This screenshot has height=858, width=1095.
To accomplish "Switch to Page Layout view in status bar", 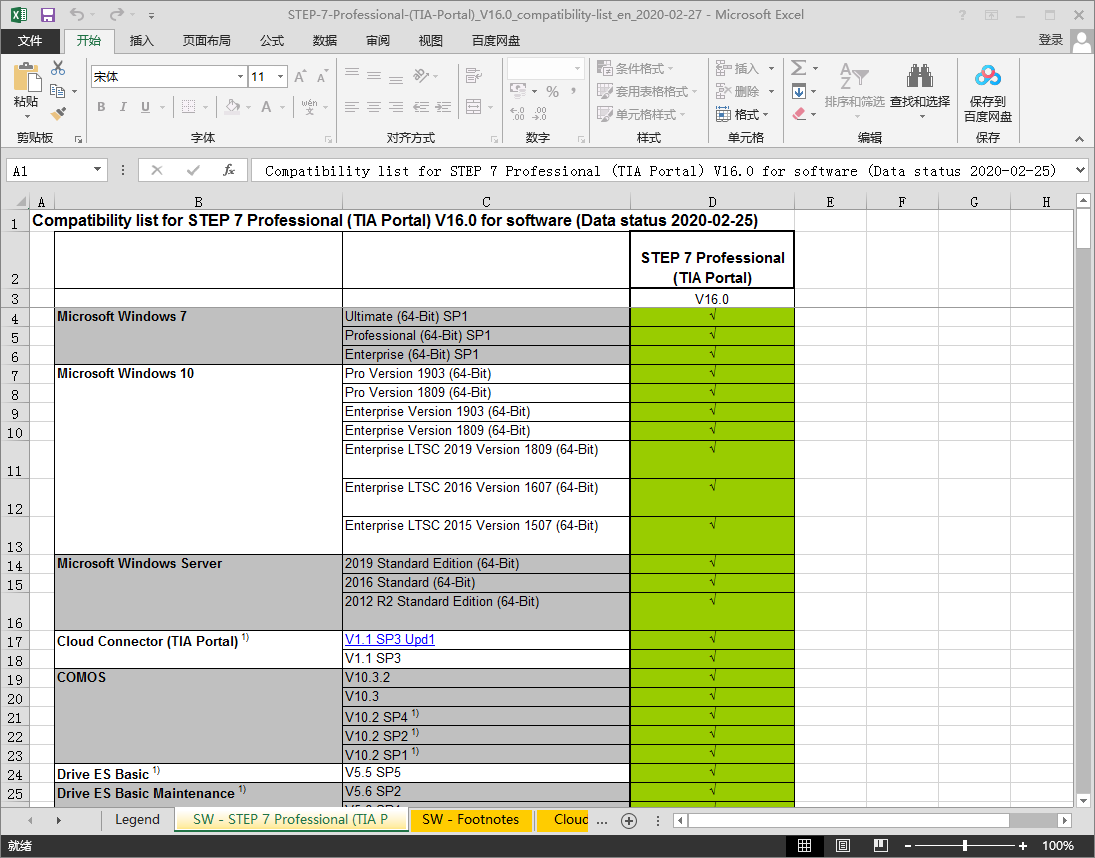I will click(x=841, y=846).
